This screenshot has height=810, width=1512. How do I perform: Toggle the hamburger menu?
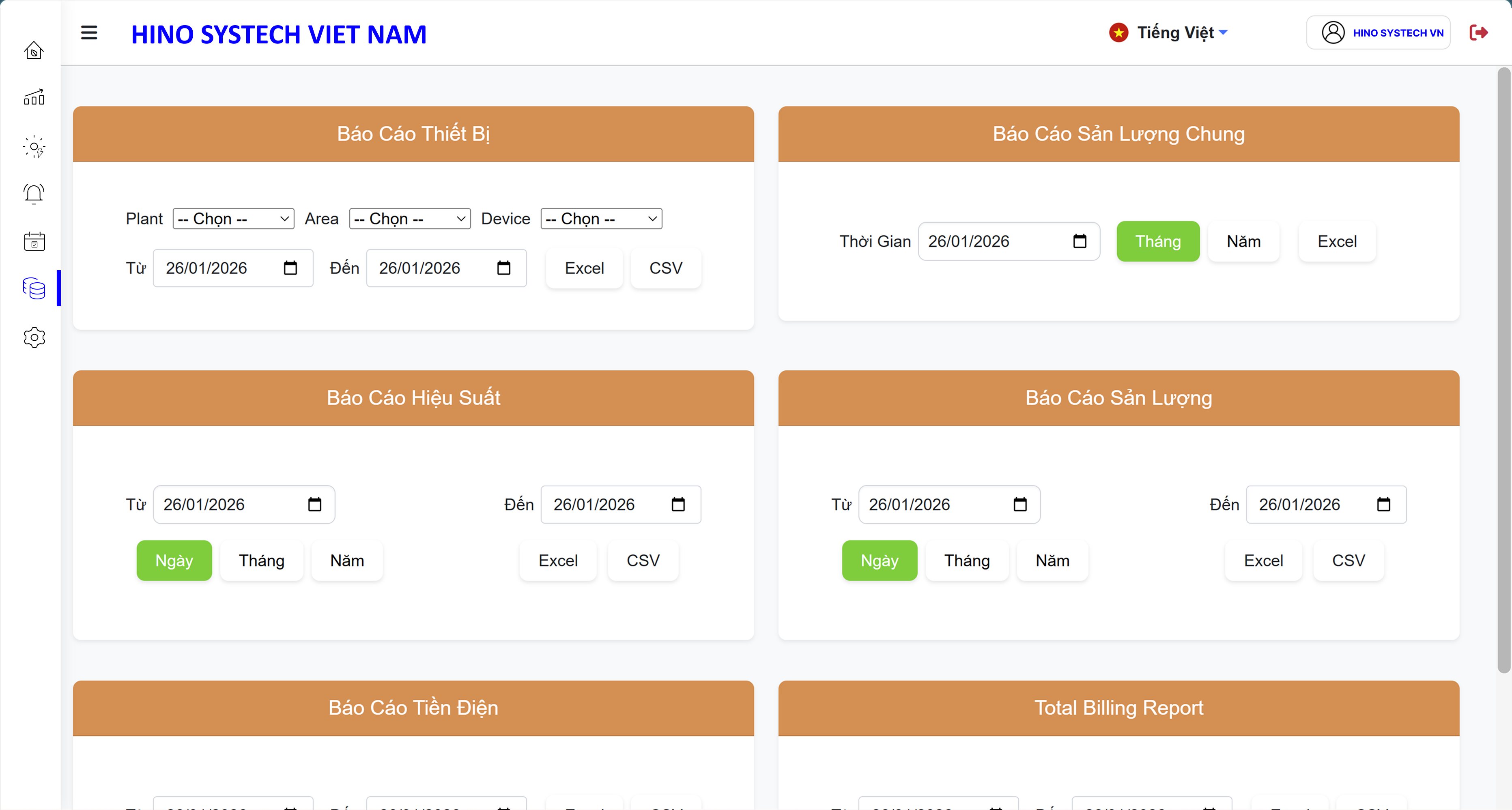click(x=89, y=33)
